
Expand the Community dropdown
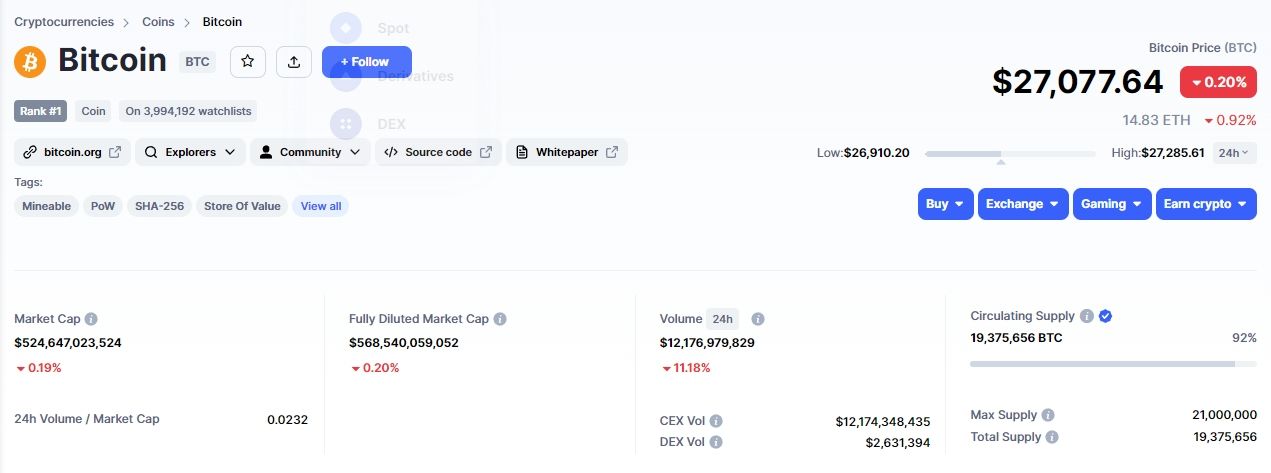click(x=310, y=152)
